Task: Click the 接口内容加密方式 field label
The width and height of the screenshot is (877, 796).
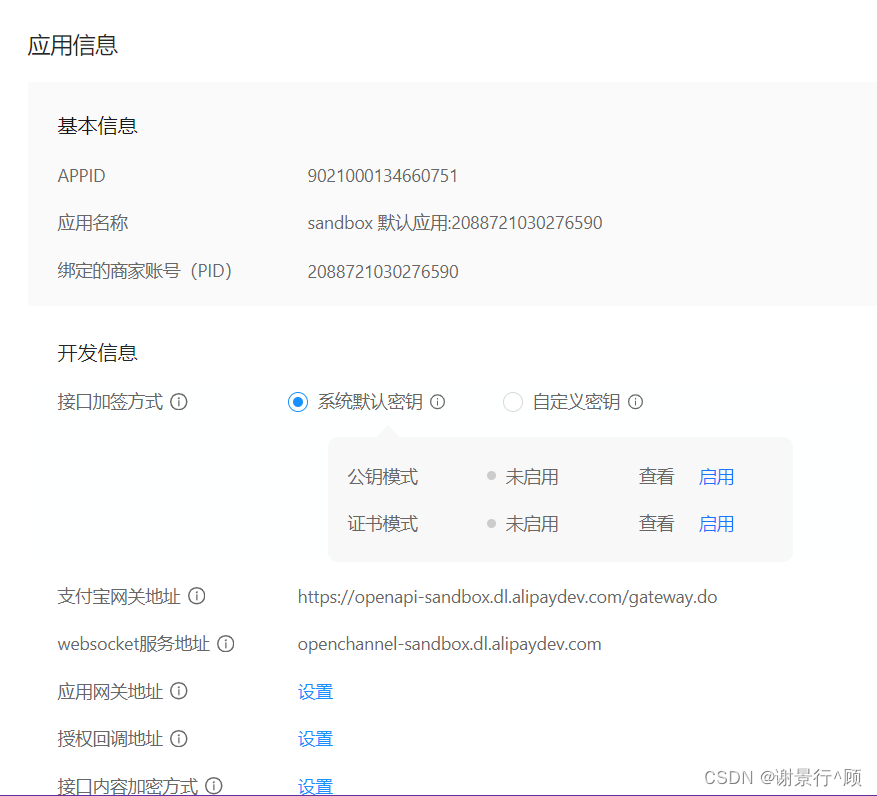Action: 128,786
